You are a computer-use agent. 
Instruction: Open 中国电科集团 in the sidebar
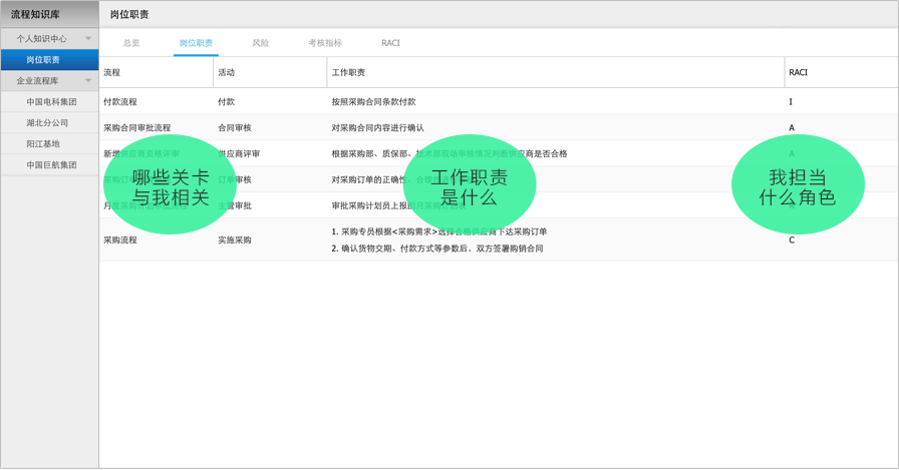[51, 102]
